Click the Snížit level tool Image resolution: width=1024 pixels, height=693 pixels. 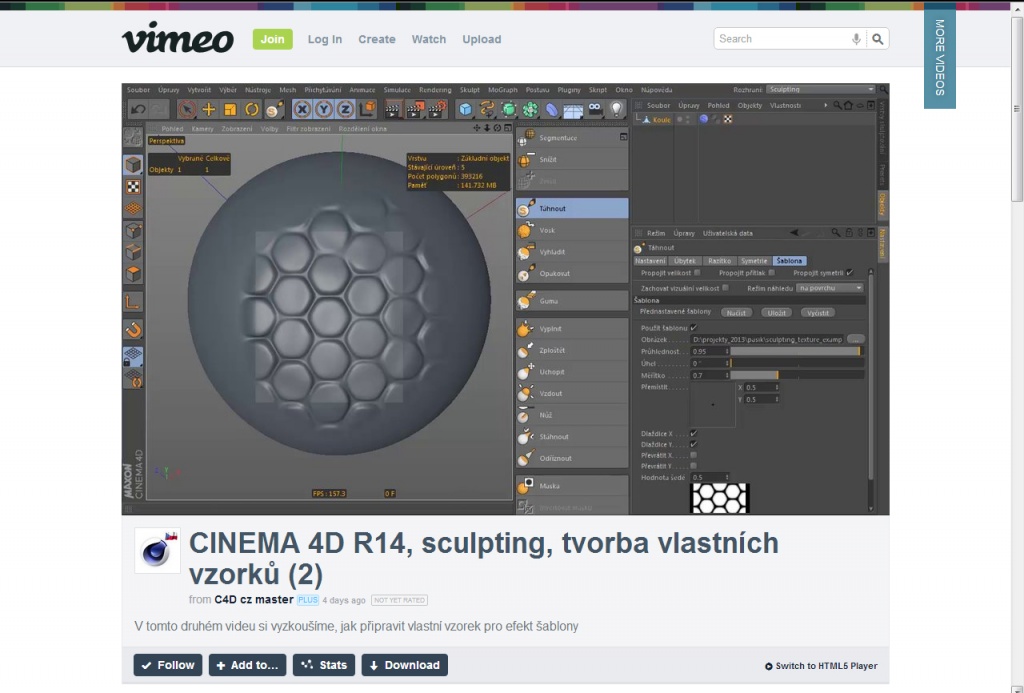pos(572,159)
